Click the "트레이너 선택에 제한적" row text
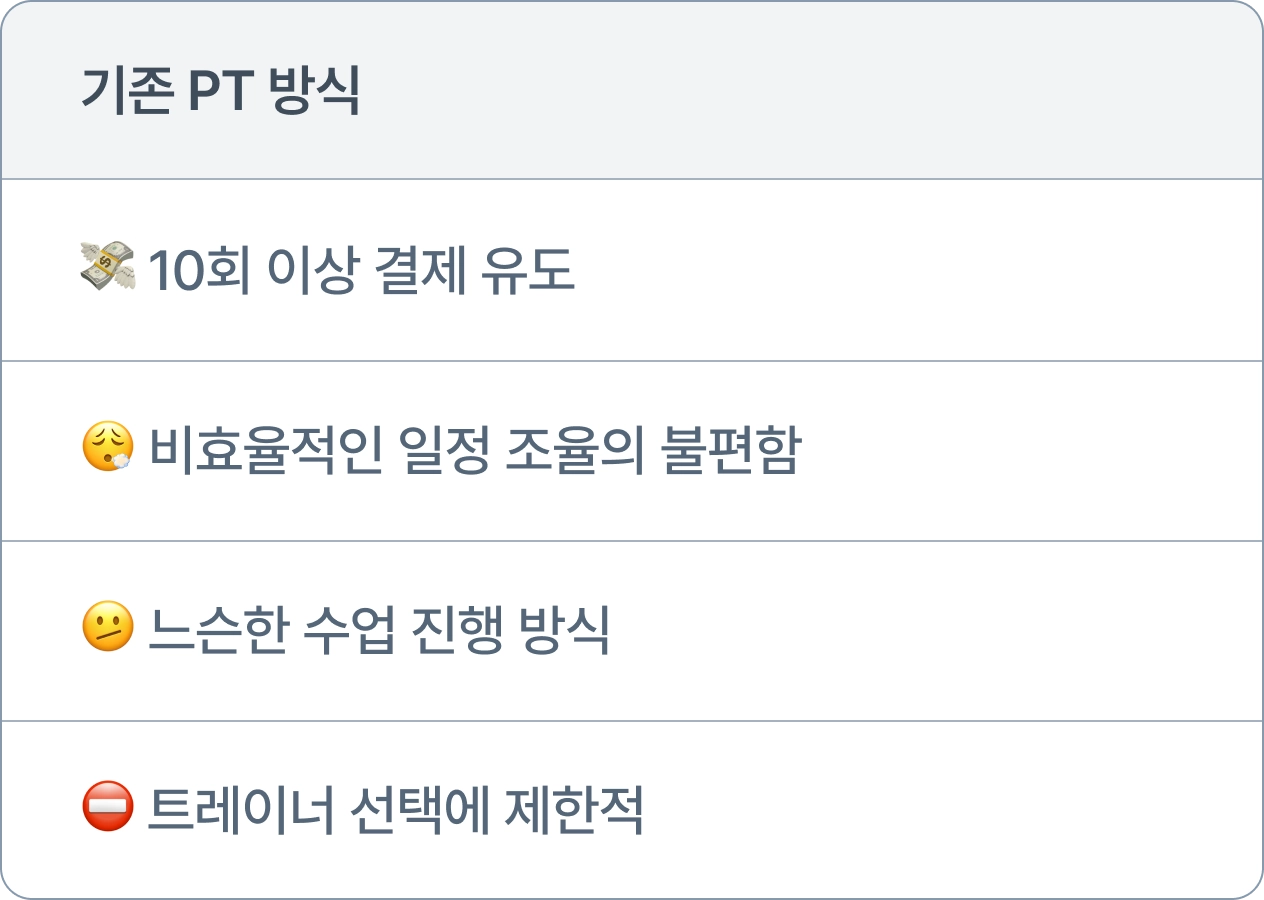The height and width of the screenshot is (900, 1264). [395, 810]
